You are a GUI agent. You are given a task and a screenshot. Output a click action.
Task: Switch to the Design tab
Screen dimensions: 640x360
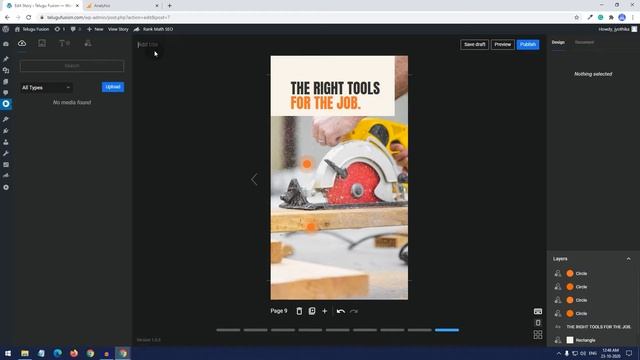(558, 42)
